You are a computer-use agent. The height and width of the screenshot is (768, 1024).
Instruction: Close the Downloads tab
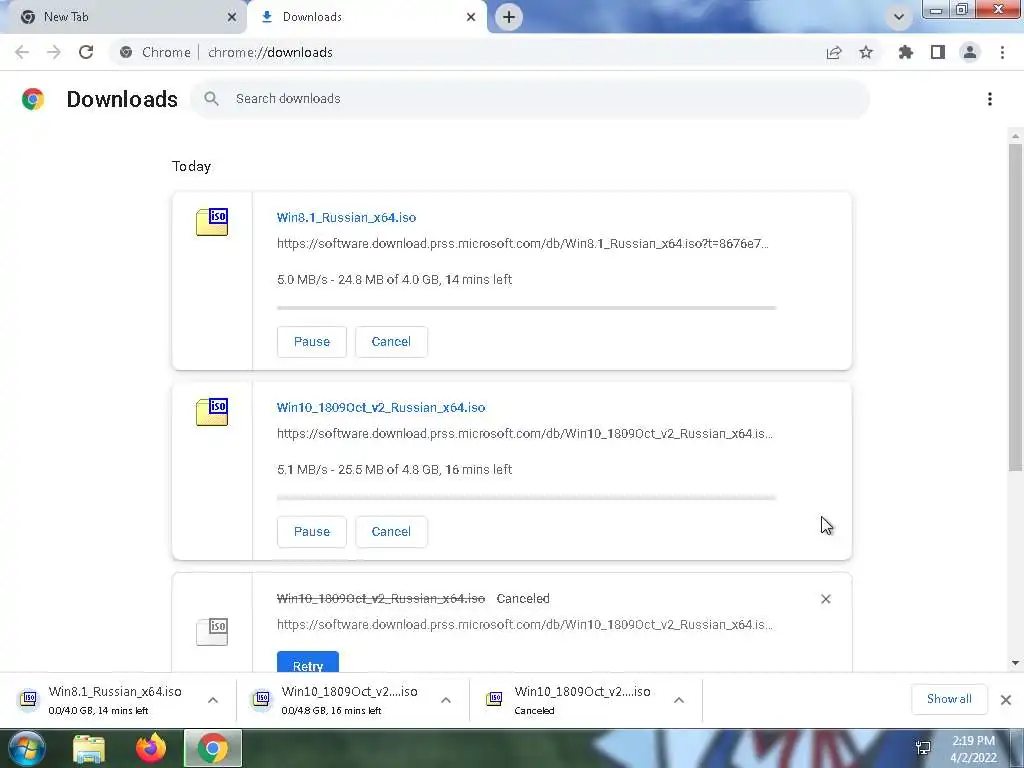pos(471,17)
